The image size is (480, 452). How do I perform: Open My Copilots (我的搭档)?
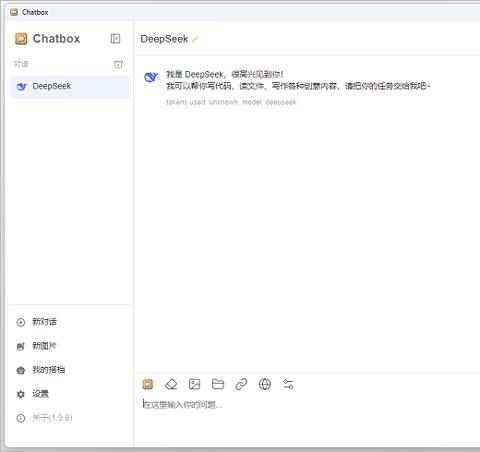(69, 370)
